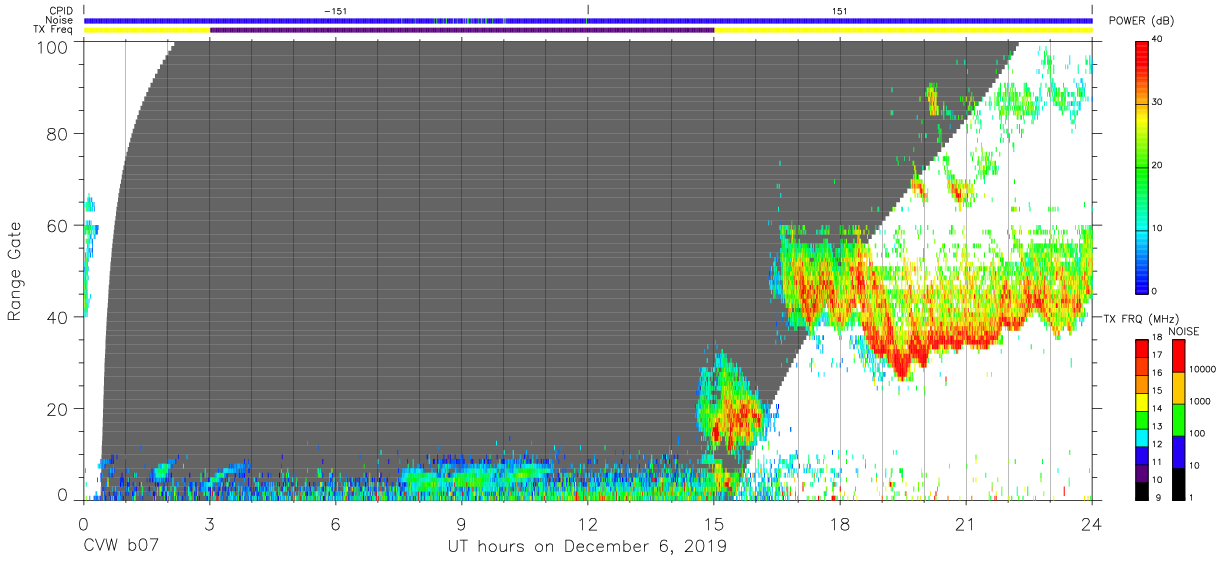Click the TX Freq row label
This screenshot has width=1228, height=567.
point(55,30)
